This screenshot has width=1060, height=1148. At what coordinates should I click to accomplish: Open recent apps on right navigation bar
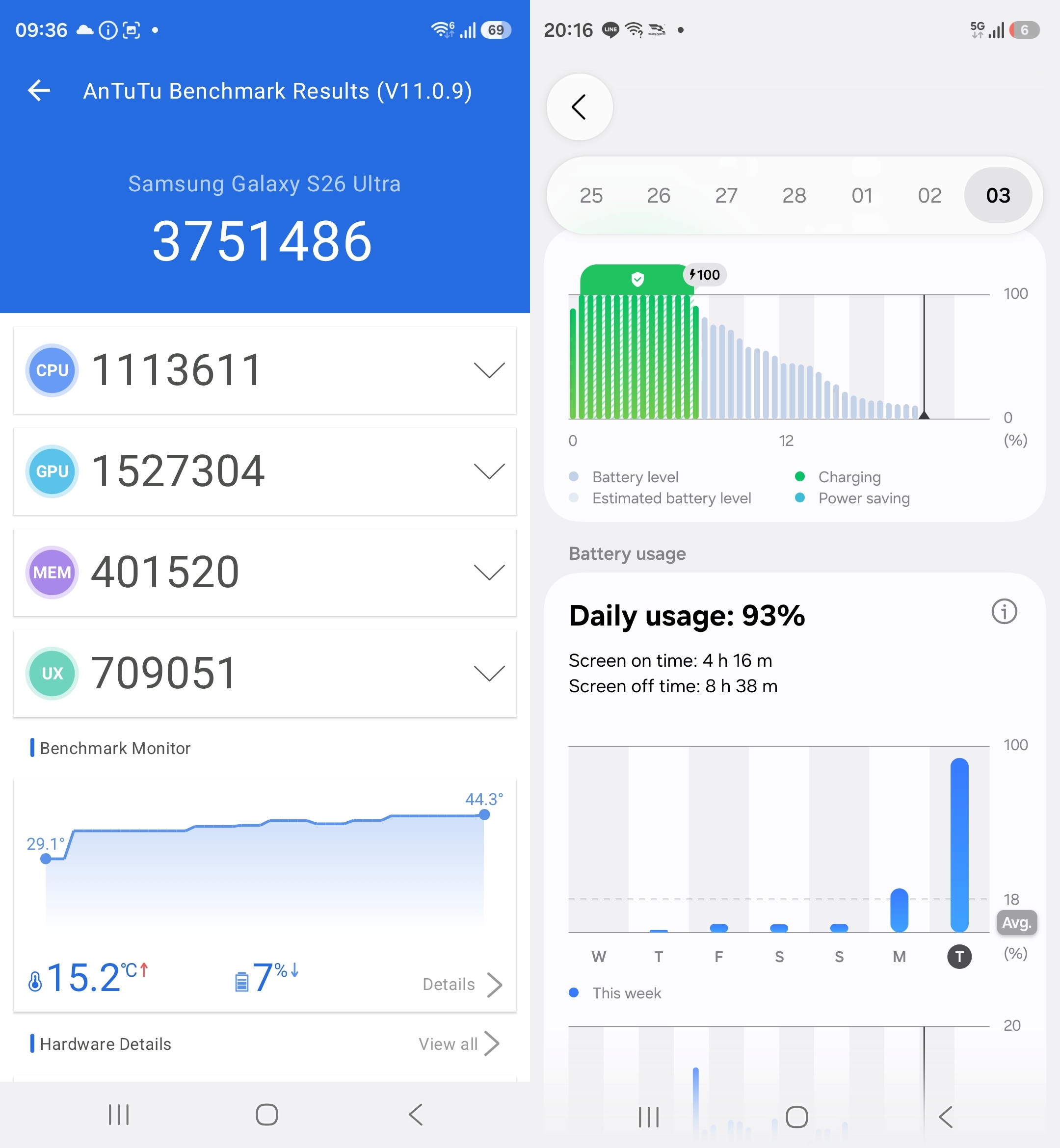(649, 1117)
